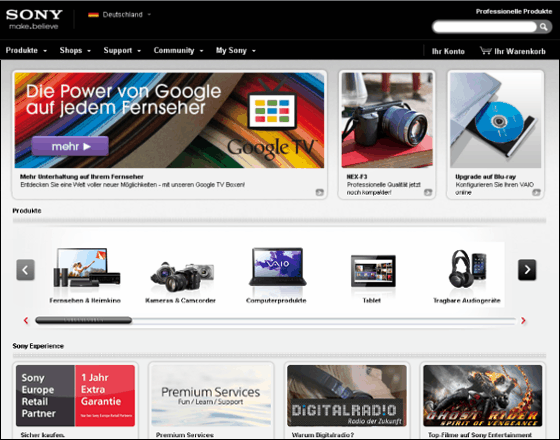Open the Google TV banner image
560x440 pixels.
pos(169,120)
